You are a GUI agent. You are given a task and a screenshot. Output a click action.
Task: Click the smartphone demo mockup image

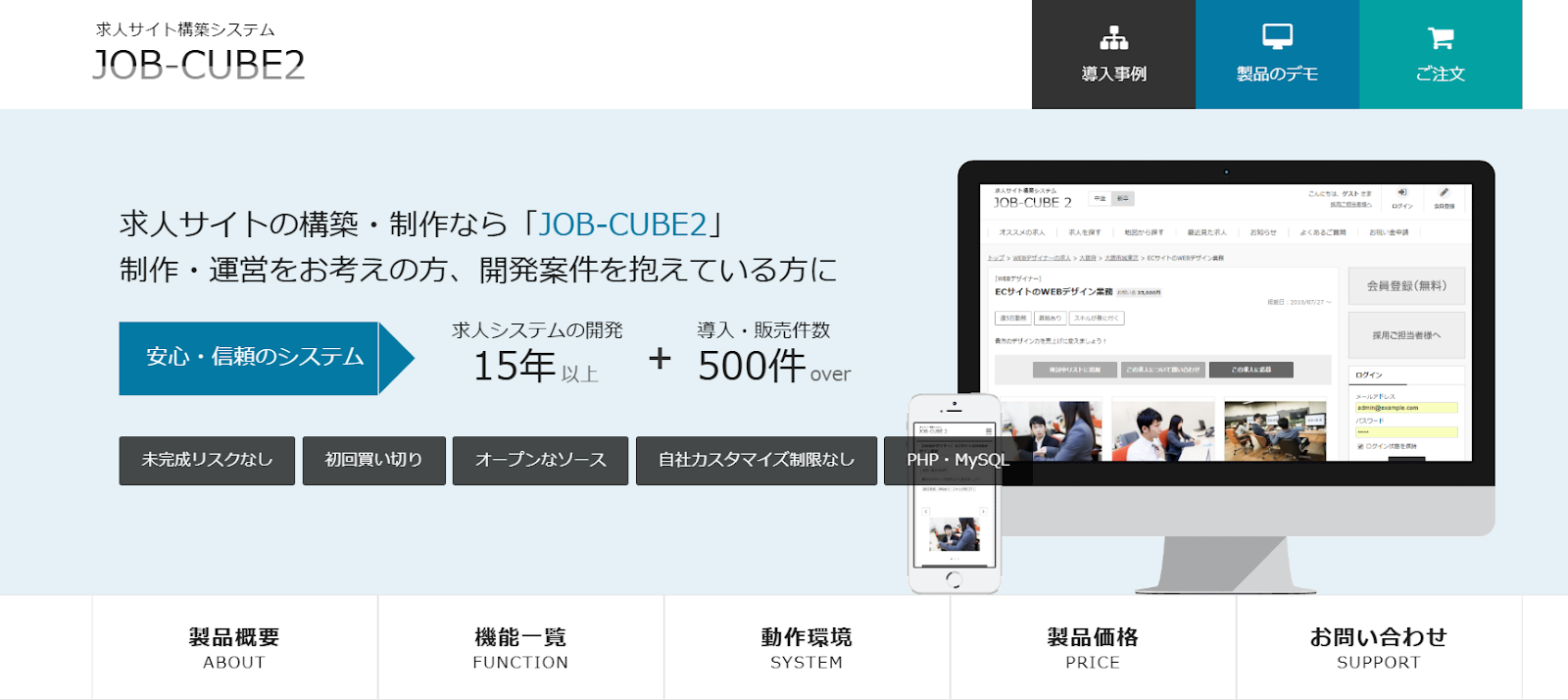pos(954,494)
